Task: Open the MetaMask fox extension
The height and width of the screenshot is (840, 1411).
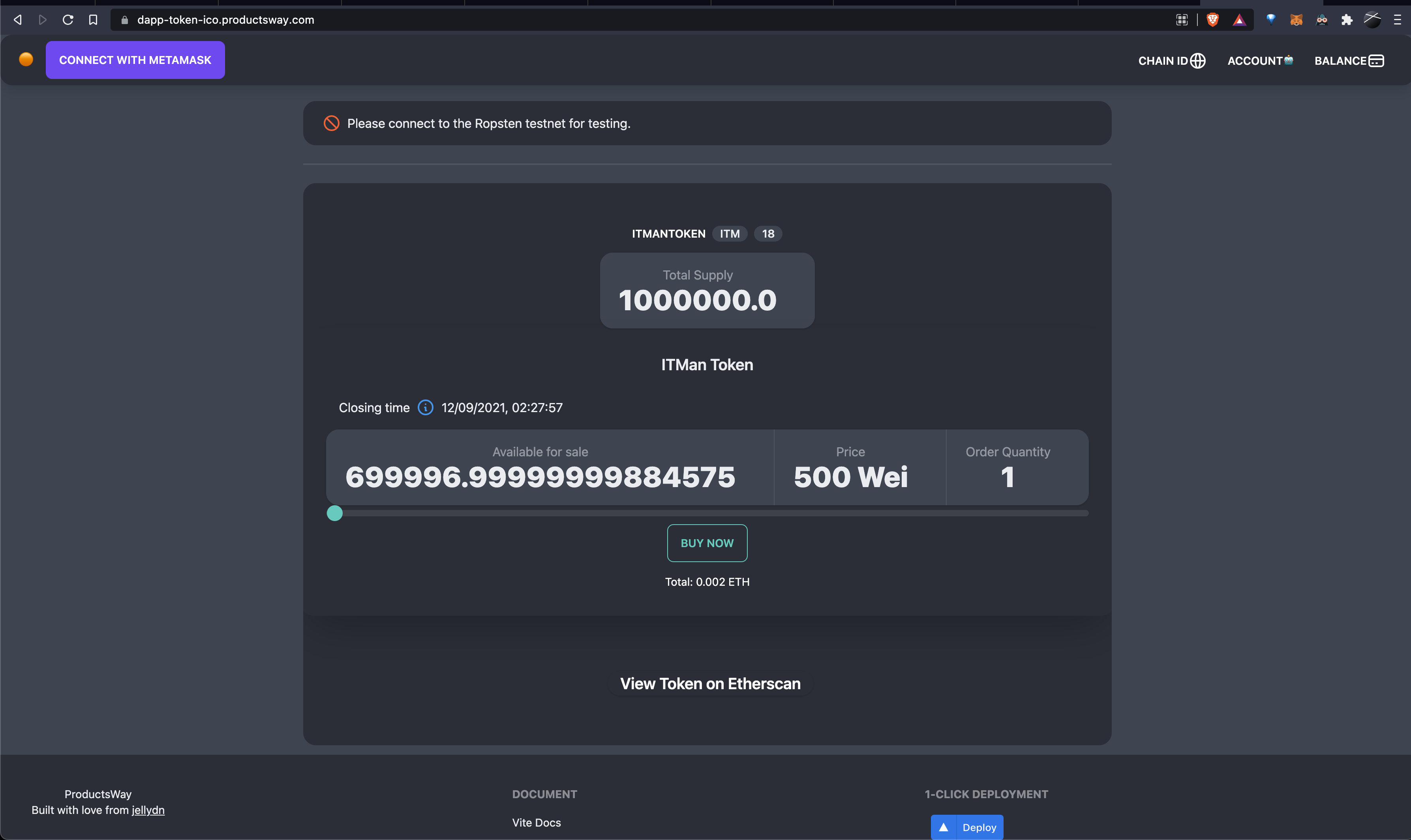Action: click(x=1296, y=20)
